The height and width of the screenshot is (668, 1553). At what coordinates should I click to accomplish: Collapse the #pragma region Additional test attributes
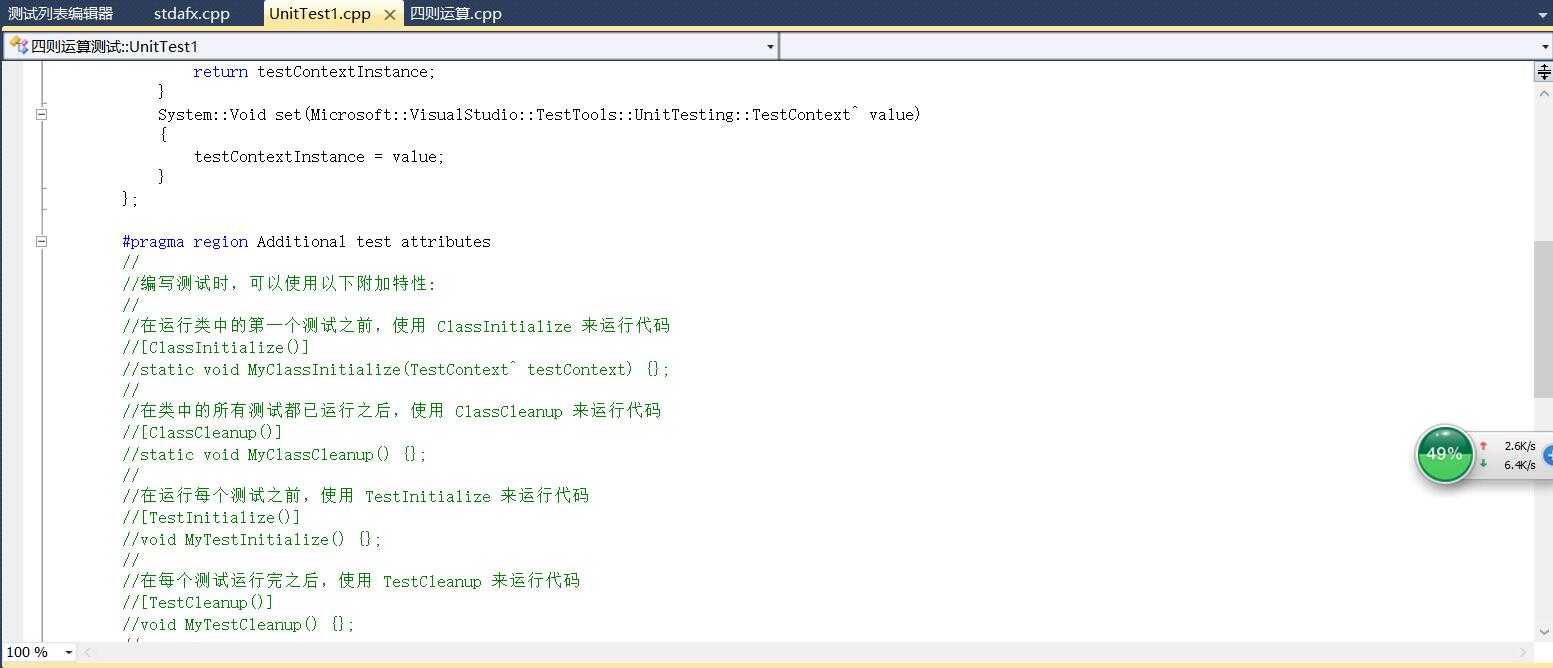tap(41, 241)
